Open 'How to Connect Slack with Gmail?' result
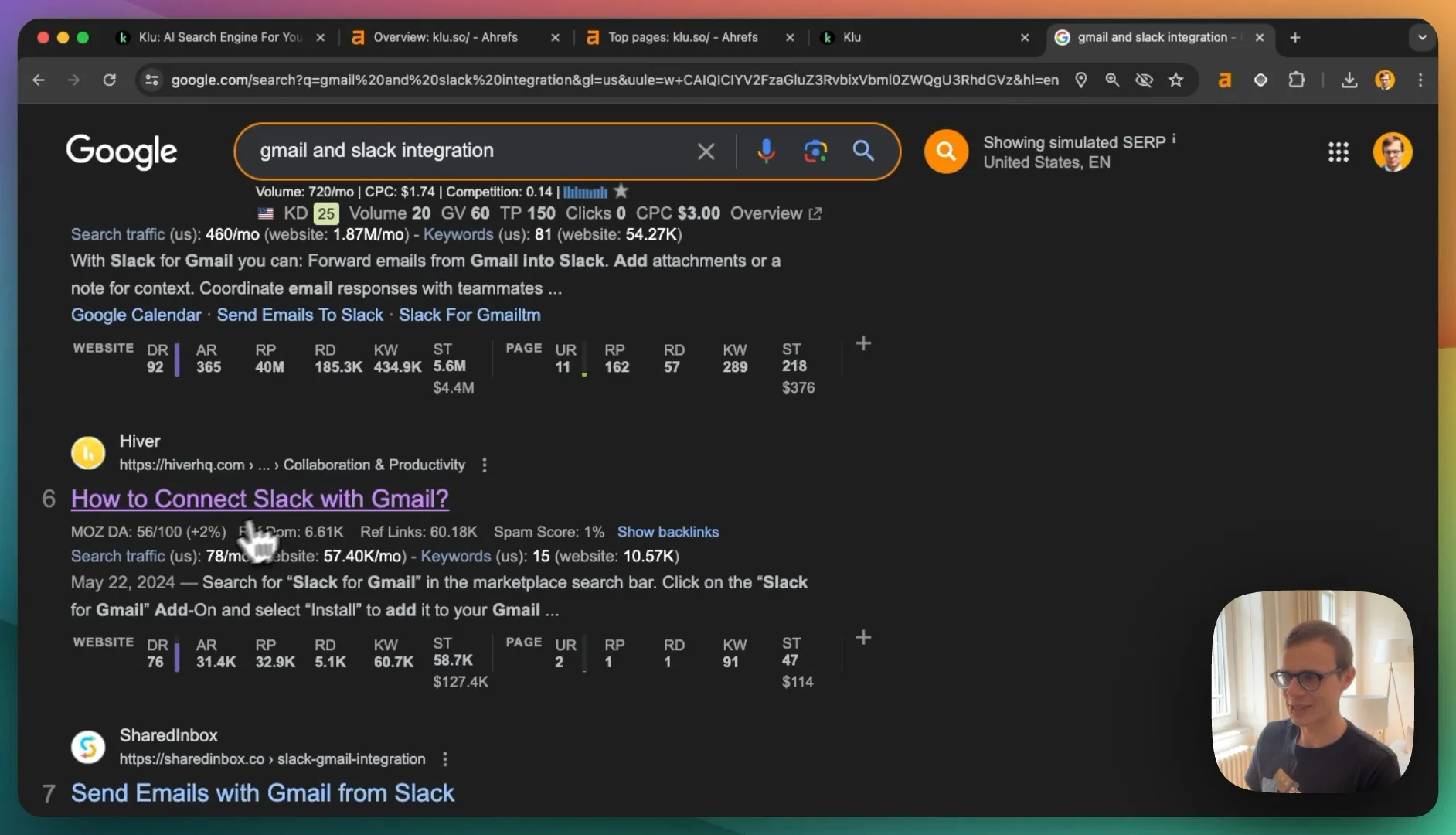 coord(260,499)
